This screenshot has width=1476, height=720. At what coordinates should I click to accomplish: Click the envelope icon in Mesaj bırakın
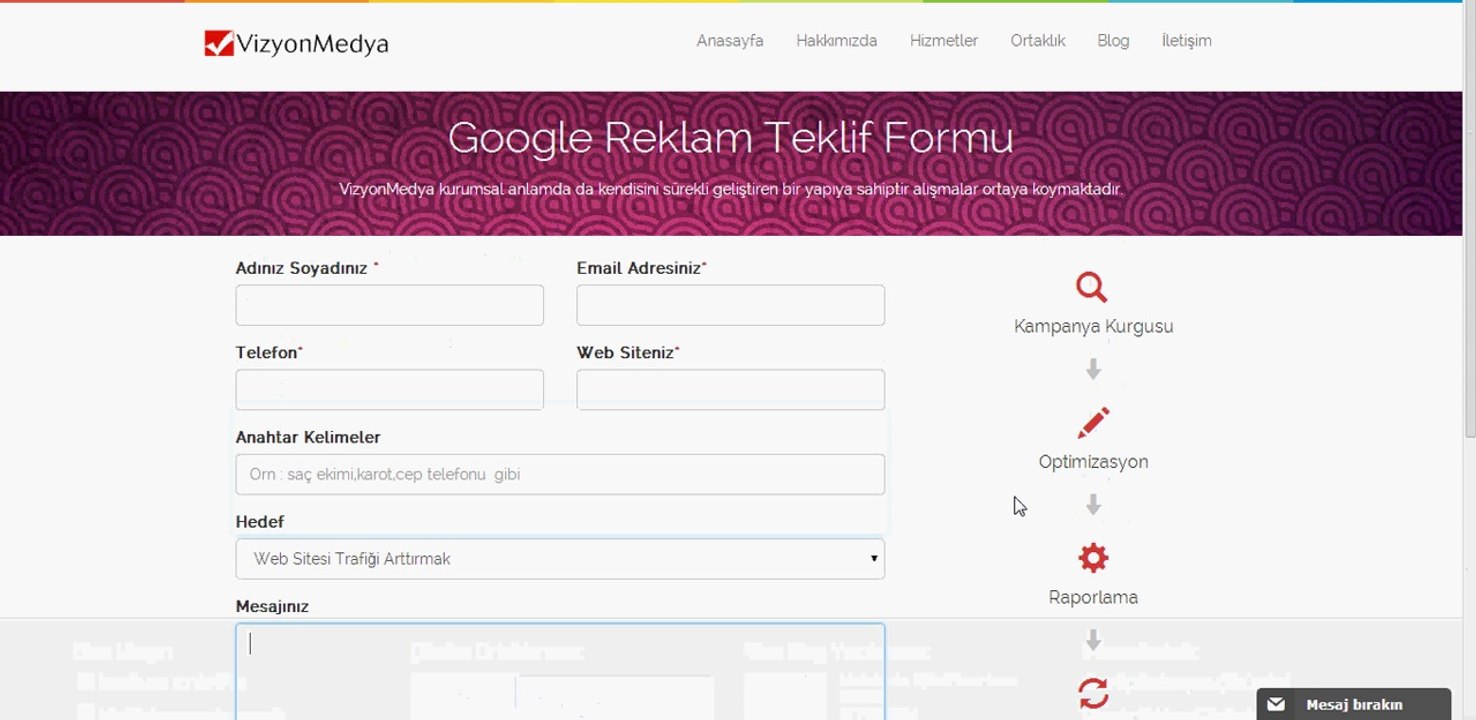pyautogui.click(x=1276, y=704)
